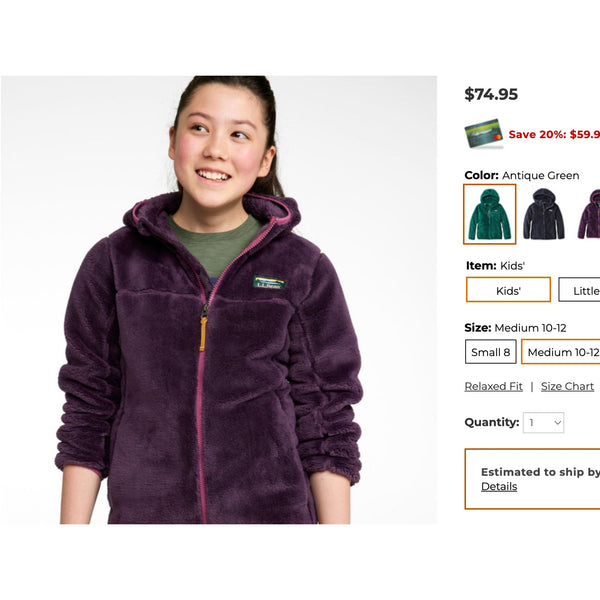The width and height of the screenshot is (600, 600).
Task: Click the credit card icon
Action: (483, 133)
